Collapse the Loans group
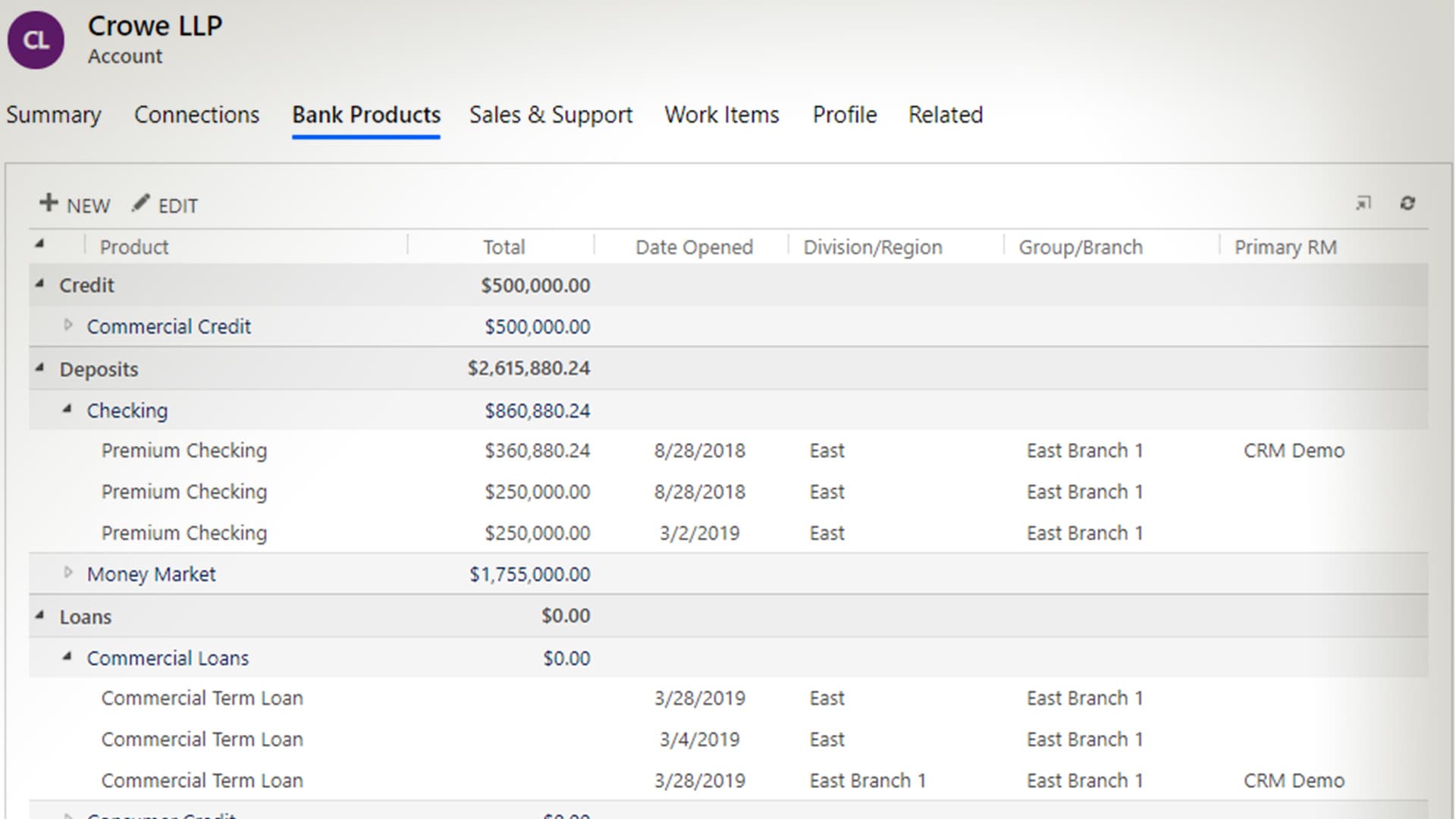Viewport: 1456px width, 819px height. (x=39, y=615)
